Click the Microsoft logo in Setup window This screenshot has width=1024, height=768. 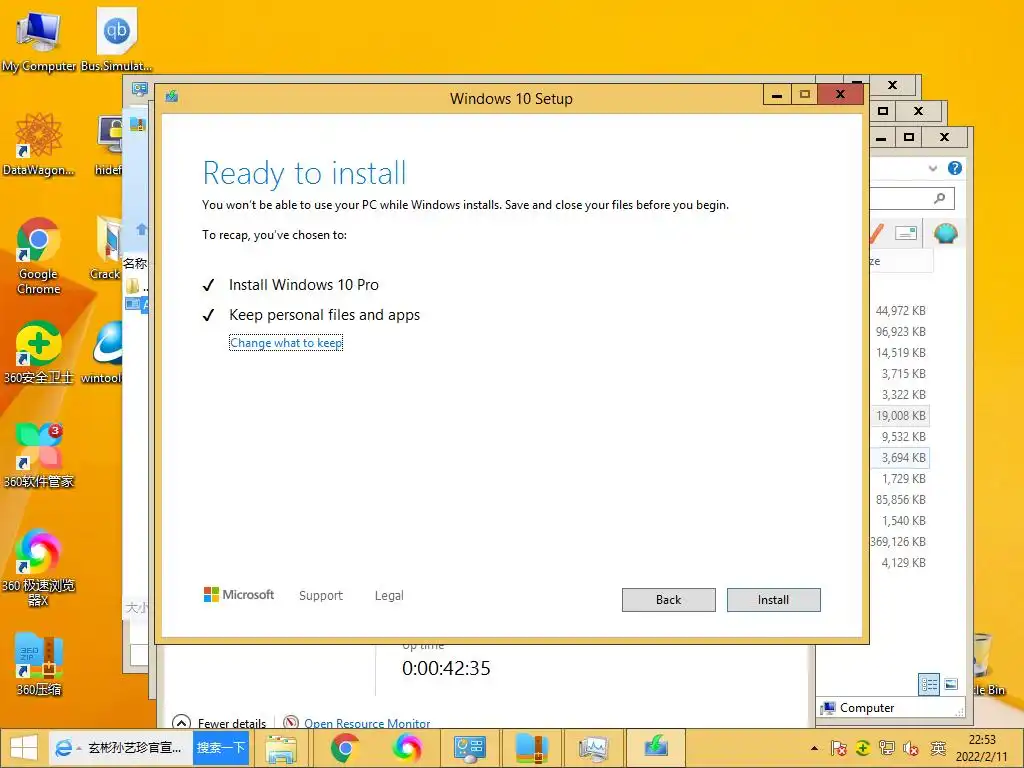point(239,595)
